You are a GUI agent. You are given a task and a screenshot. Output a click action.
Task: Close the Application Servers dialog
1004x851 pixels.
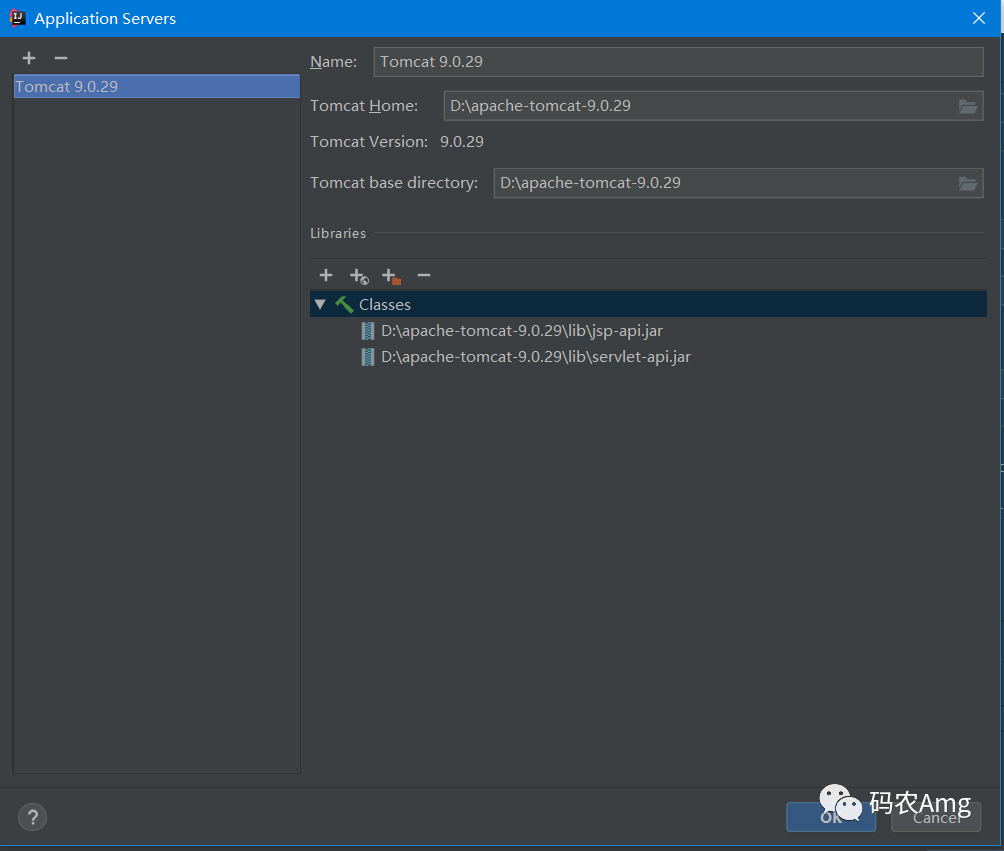[x=978, y=18]
